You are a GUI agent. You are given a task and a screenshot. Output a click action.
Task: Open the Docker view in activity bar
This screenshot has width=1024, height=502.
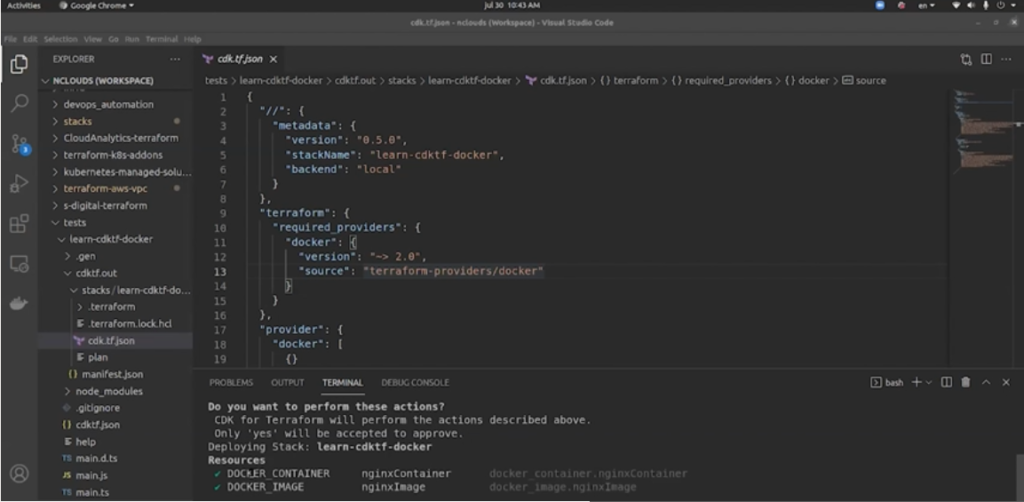[x=19, y=304]
